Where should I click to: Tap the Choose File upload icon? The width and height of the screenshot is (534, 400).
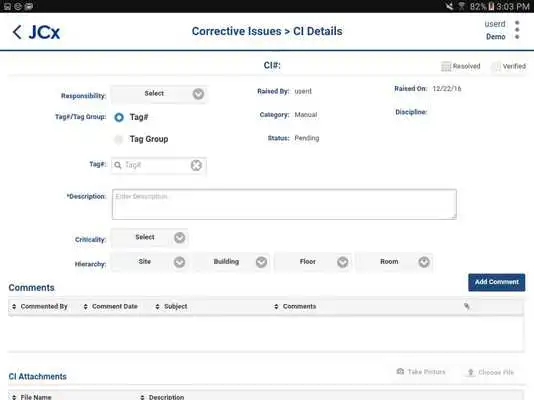click(471, 372)
